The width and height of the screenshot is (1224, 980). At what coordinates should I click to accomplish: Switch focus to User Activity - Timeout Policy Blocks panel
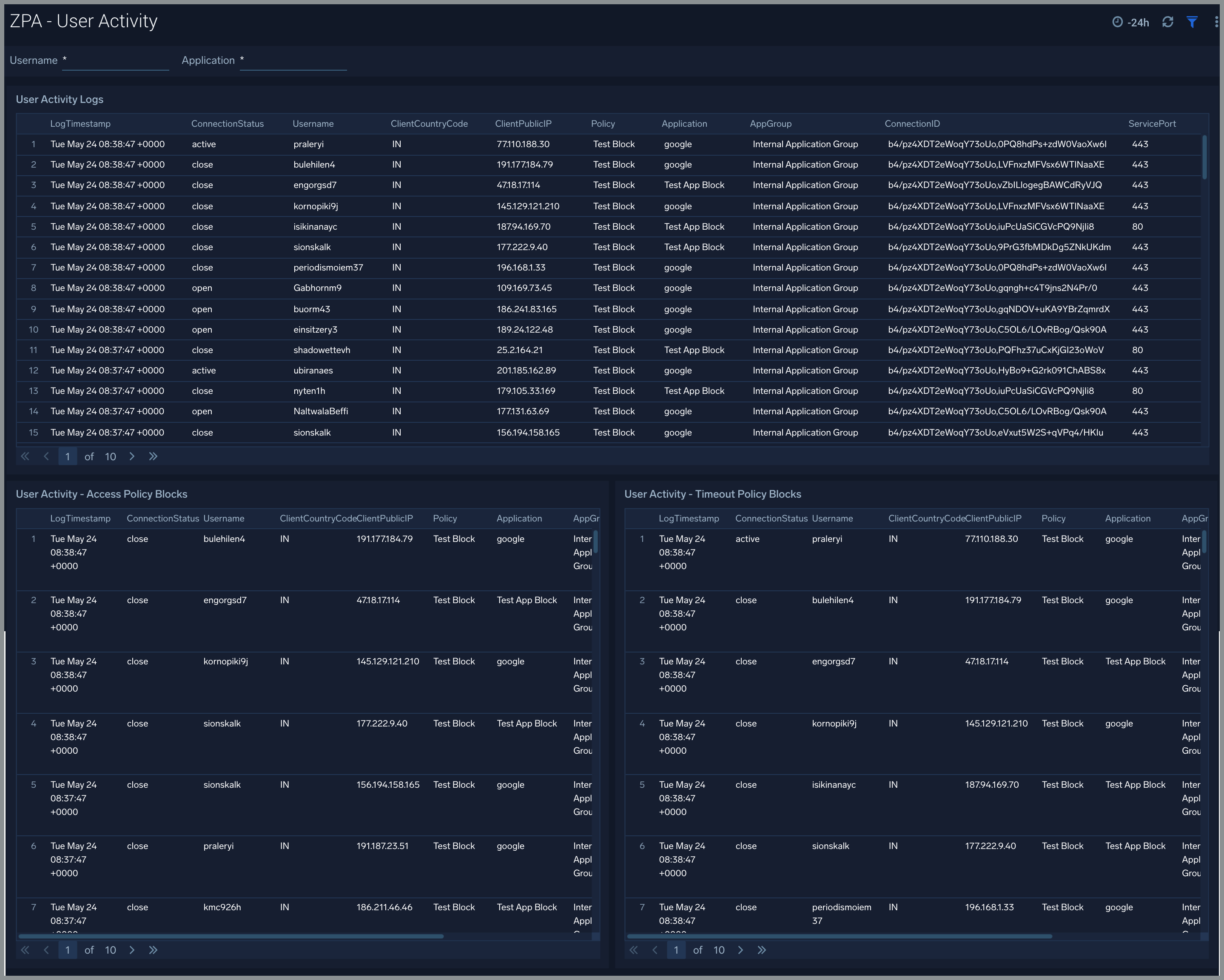click(712, 494)
